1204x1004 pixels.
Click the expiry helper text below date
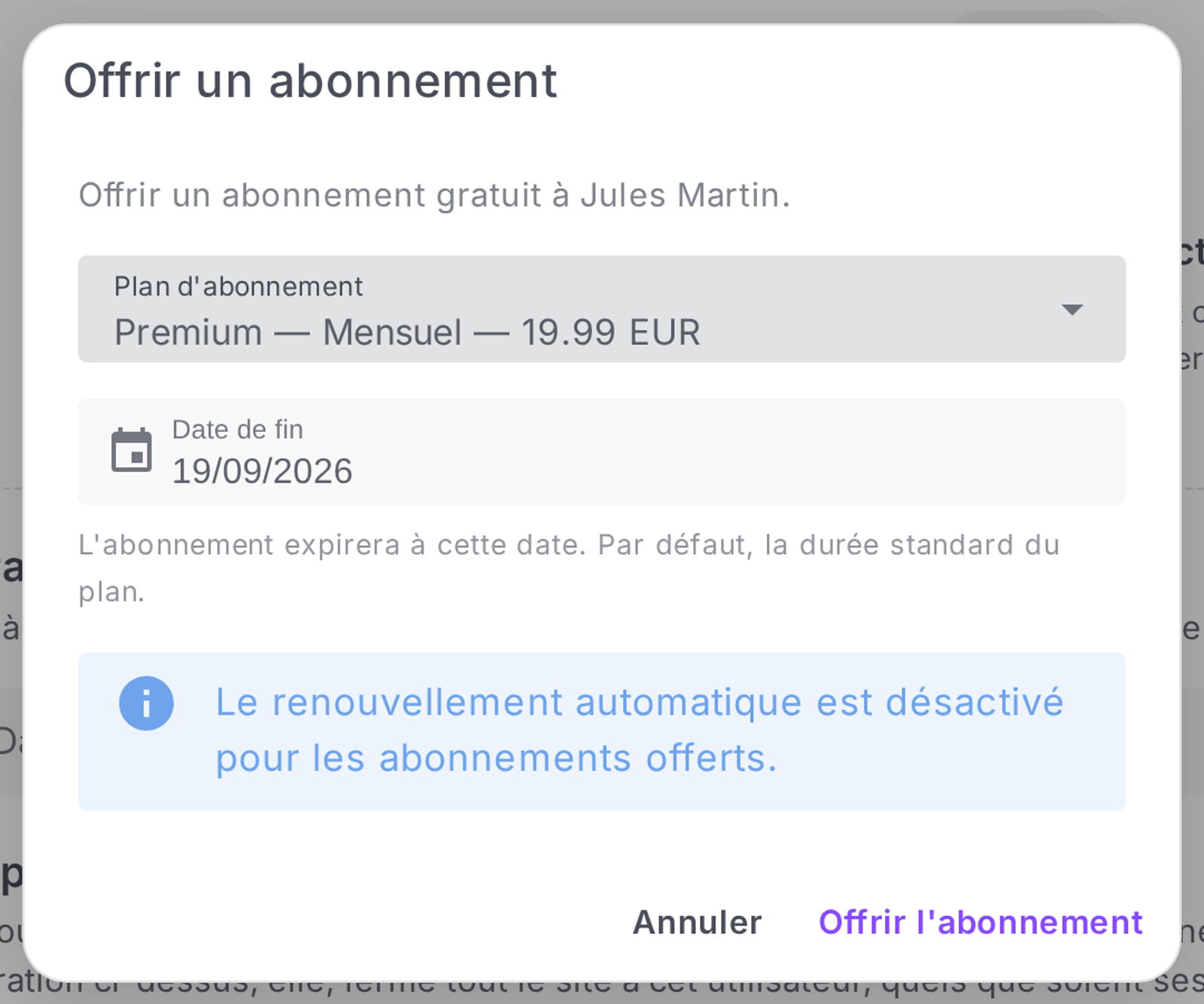coord(569,568)
